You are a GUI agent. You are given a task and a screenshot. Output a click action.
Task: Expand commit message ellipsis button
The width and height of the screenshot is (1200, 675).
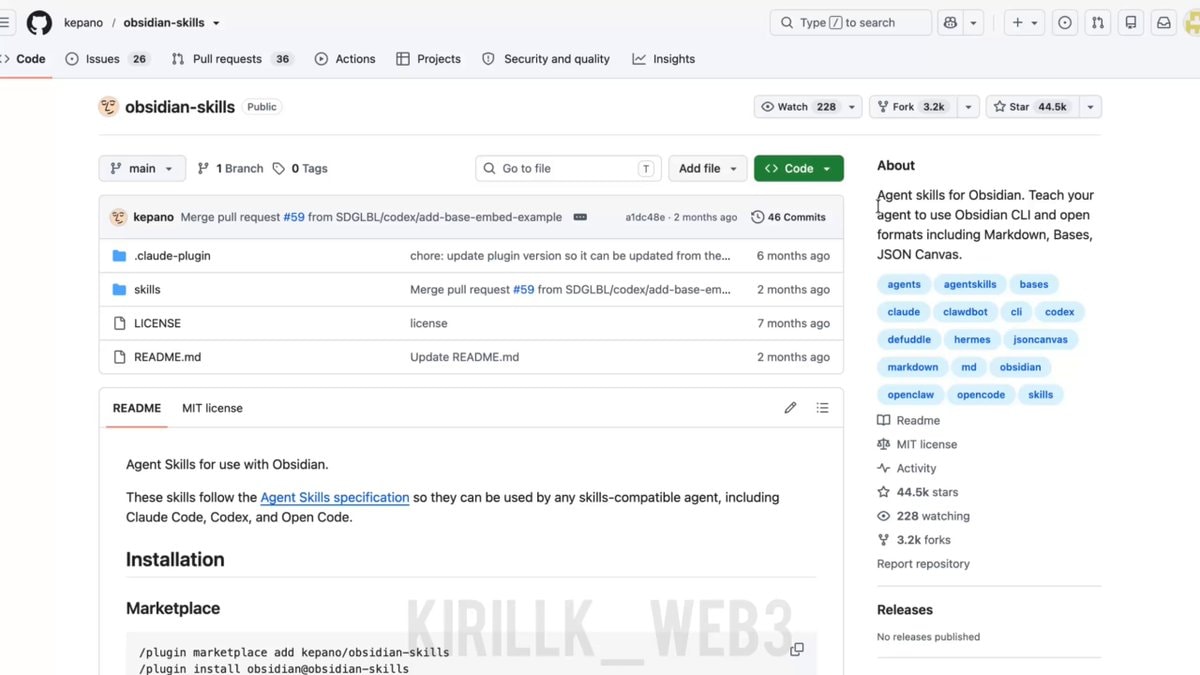[x=580, y=217]
